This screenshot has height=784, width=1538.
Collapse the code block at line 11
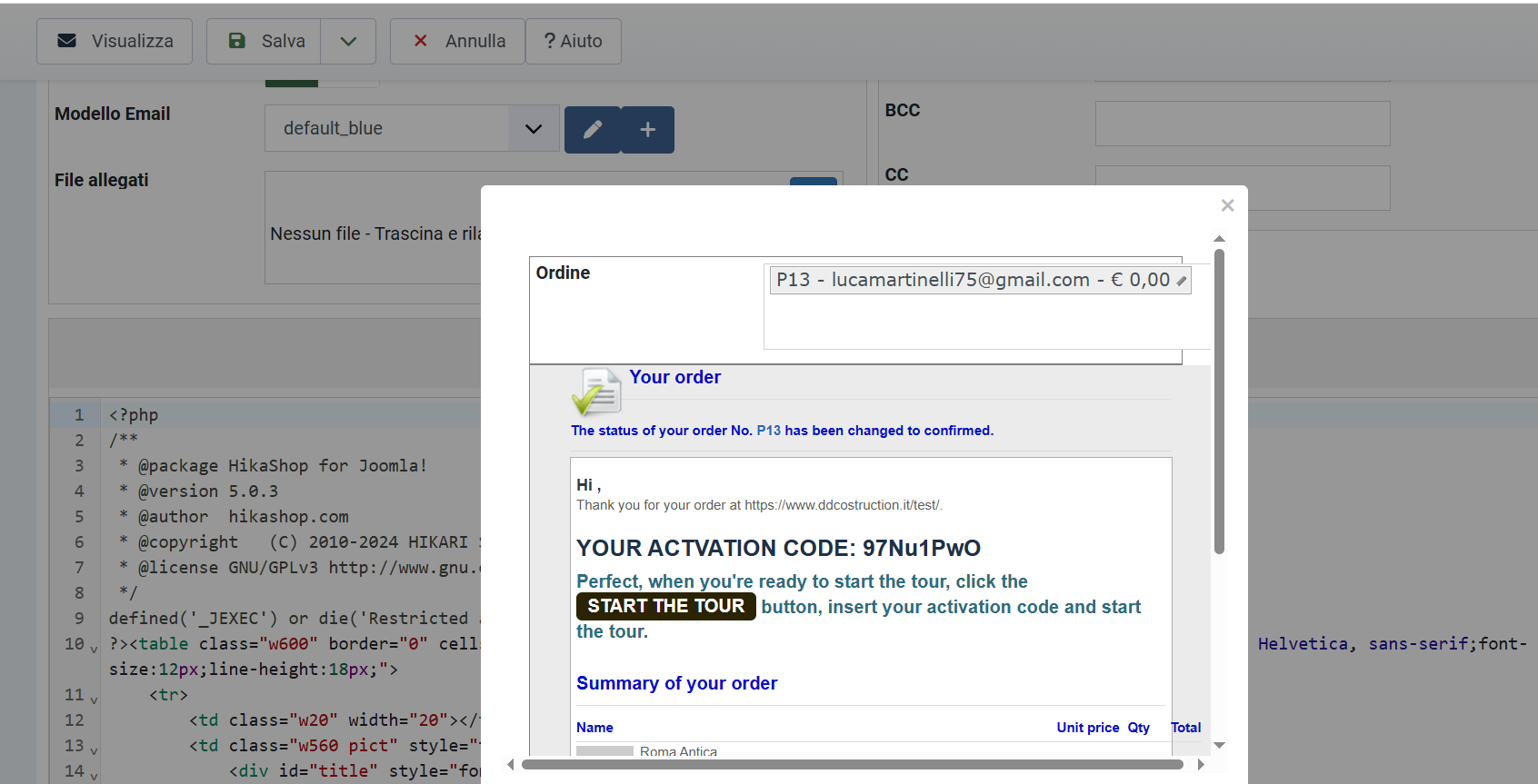(94, 700)
